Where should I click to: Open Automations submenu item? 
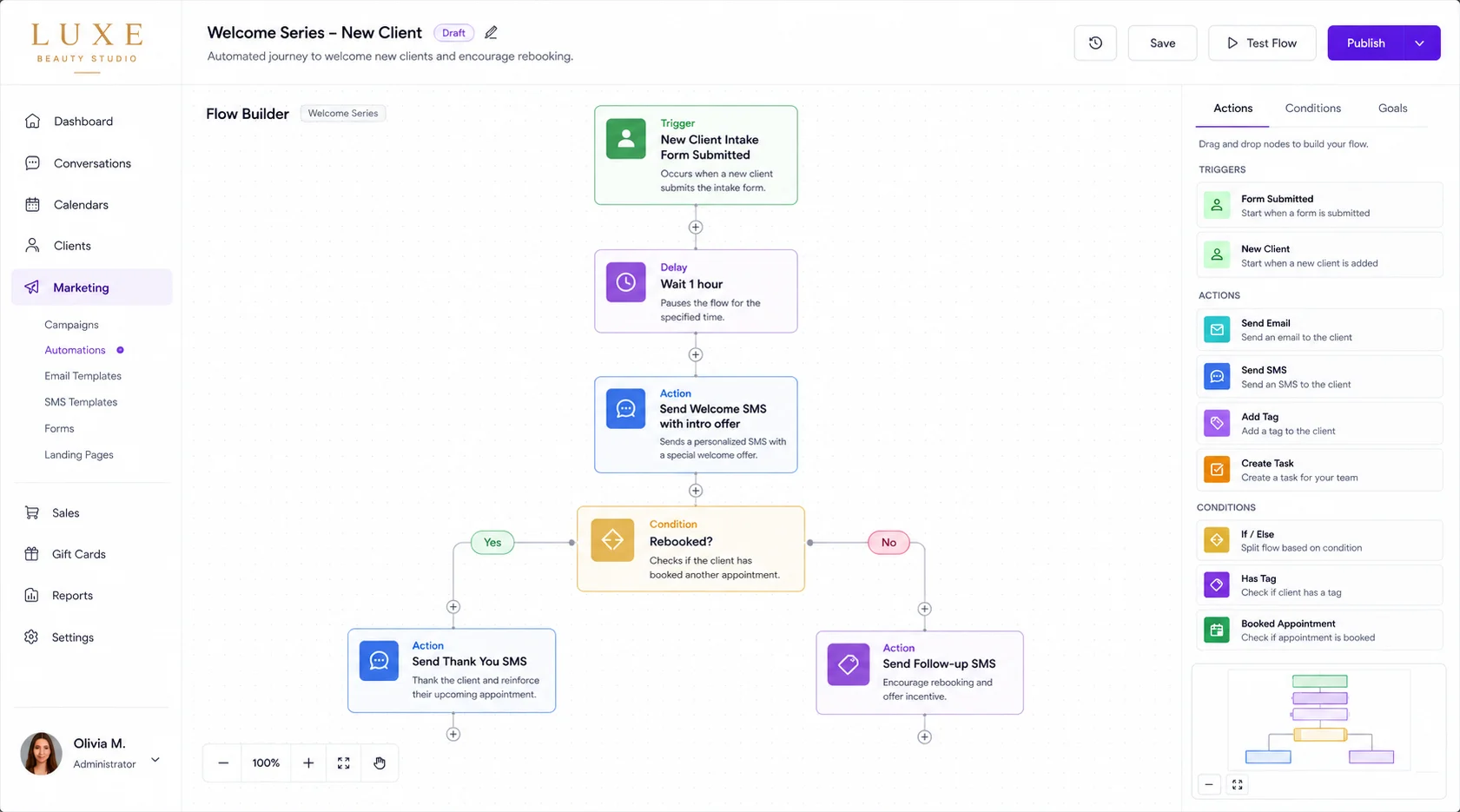point(75,350)
